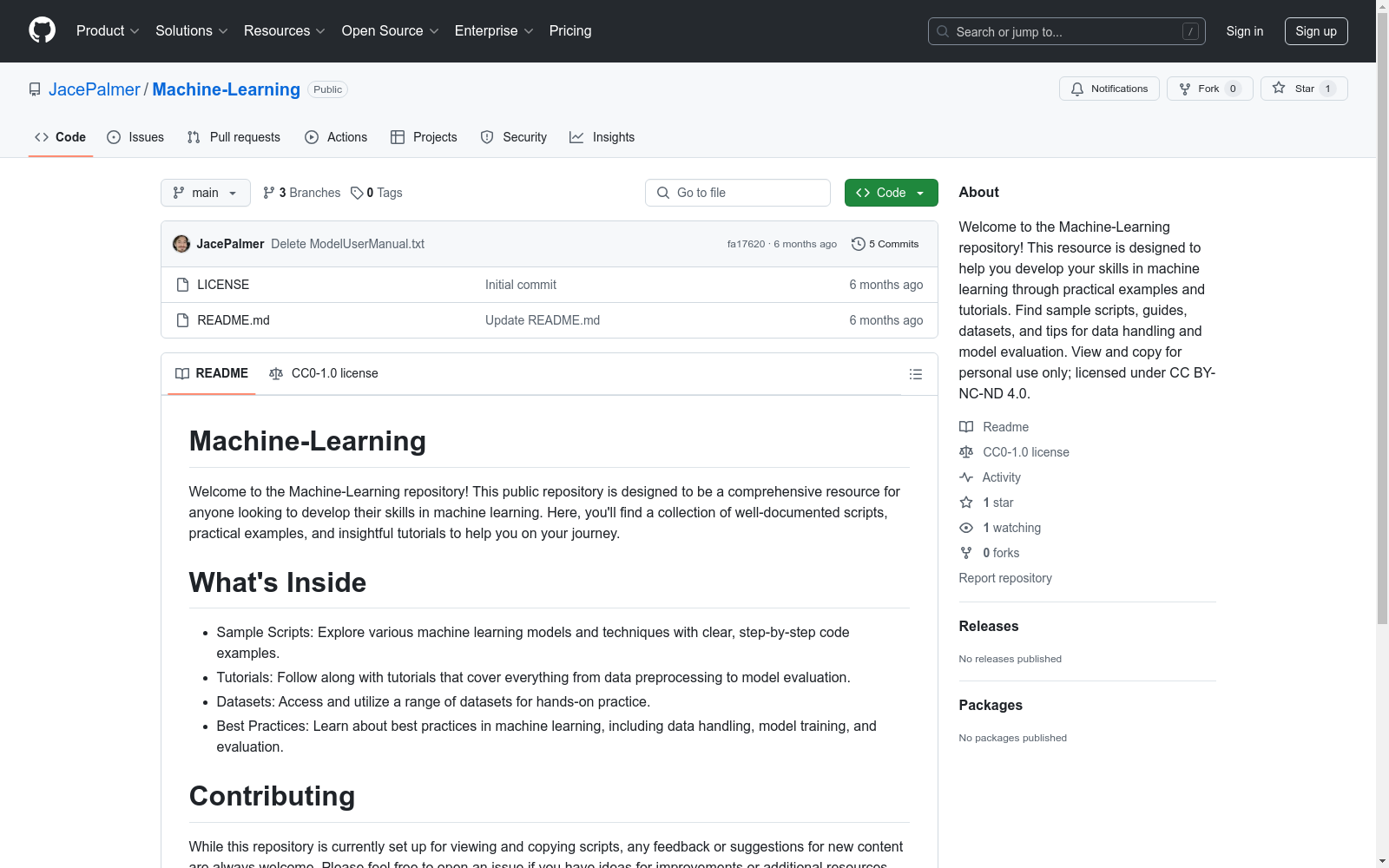Open the Pricing page
Viewport: 1389px width, 868px height.
(x=570, y=31)
